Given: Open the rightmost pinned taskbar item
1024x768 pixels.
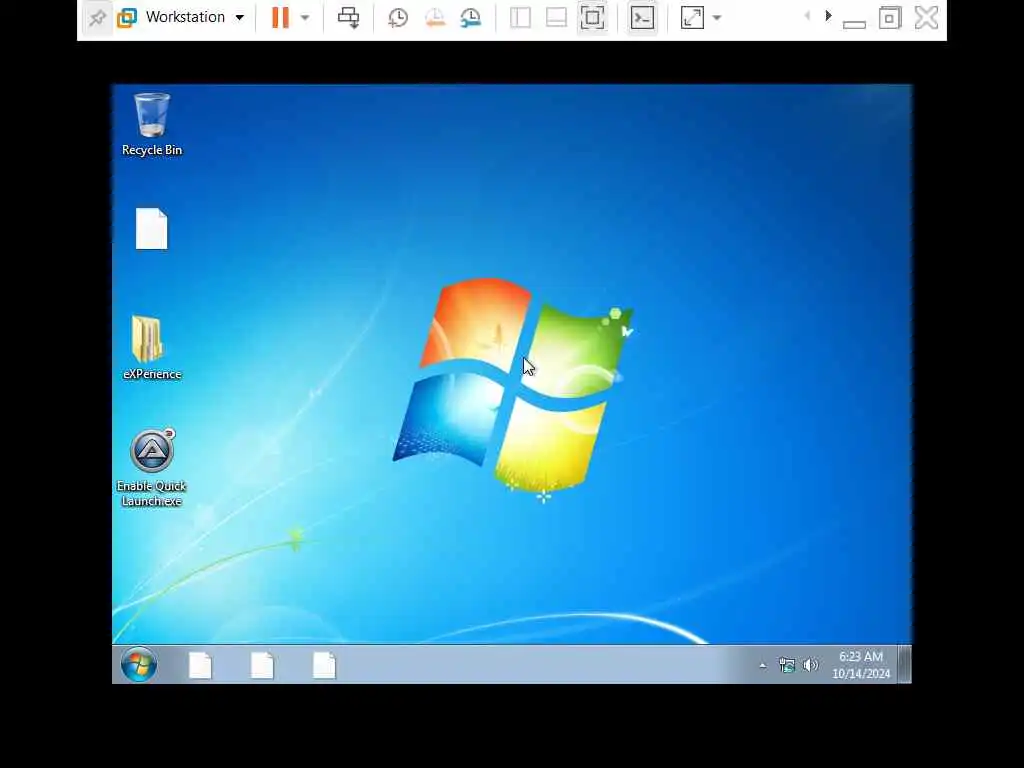Looking at the screenshot, I should point(324,665).
